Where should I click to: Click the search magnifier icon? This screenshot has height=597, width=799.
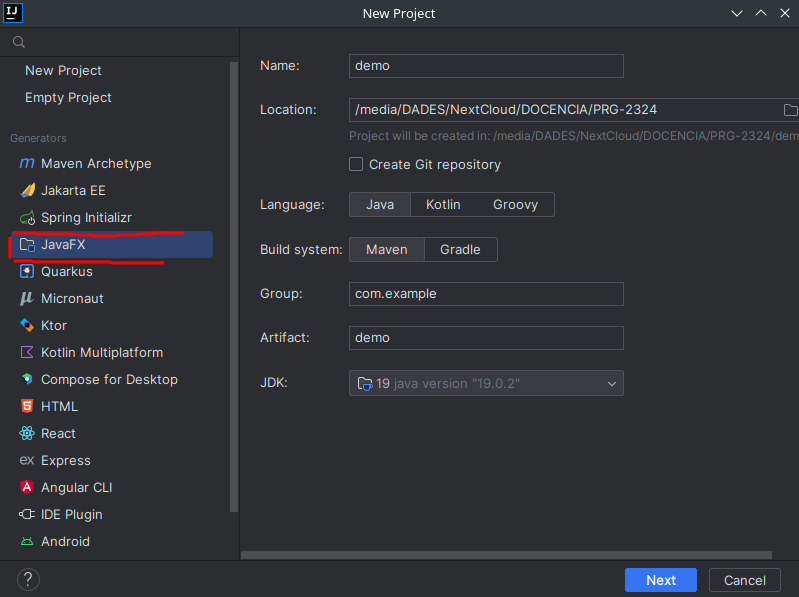19,42
